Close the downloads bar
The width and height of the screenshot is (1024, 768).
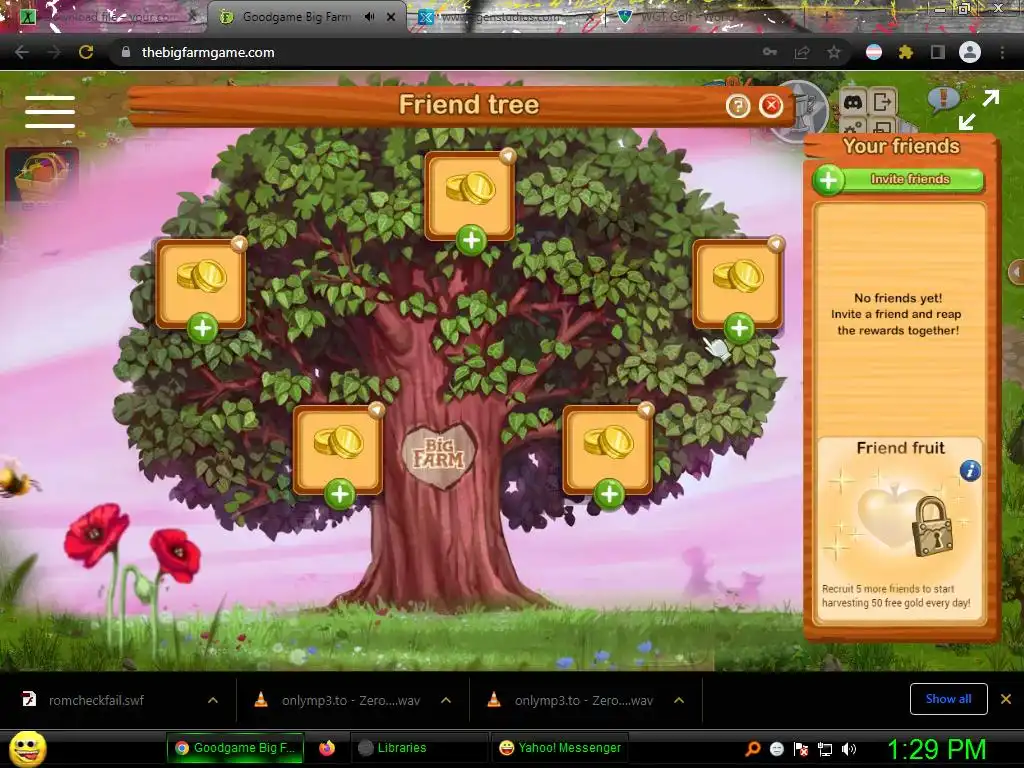(1006, 699)
